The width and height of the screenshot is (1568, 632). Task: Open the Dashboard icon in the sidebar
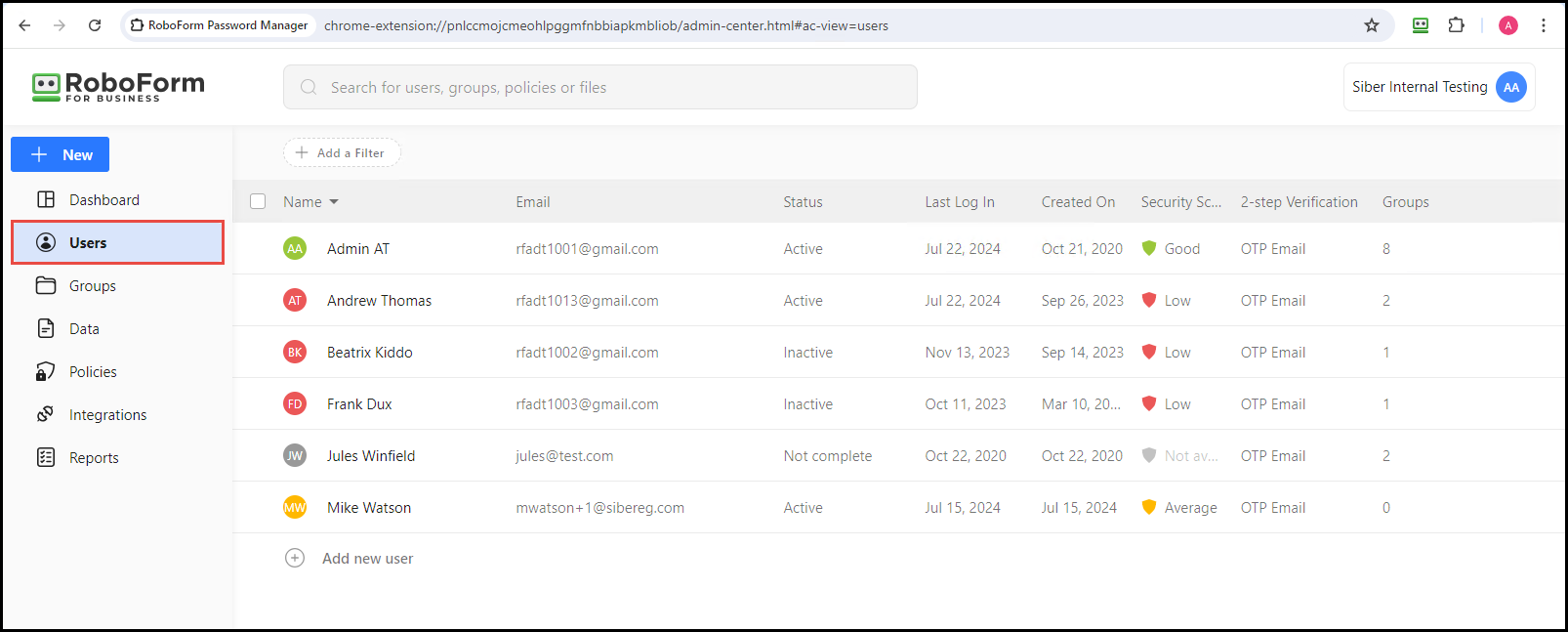(46, 200)
